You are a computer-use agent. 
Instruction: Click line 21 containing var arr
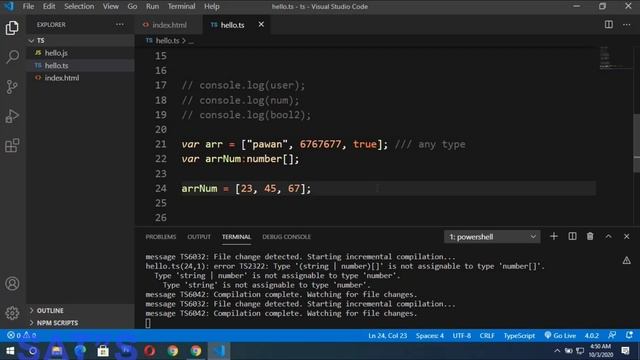323,144
